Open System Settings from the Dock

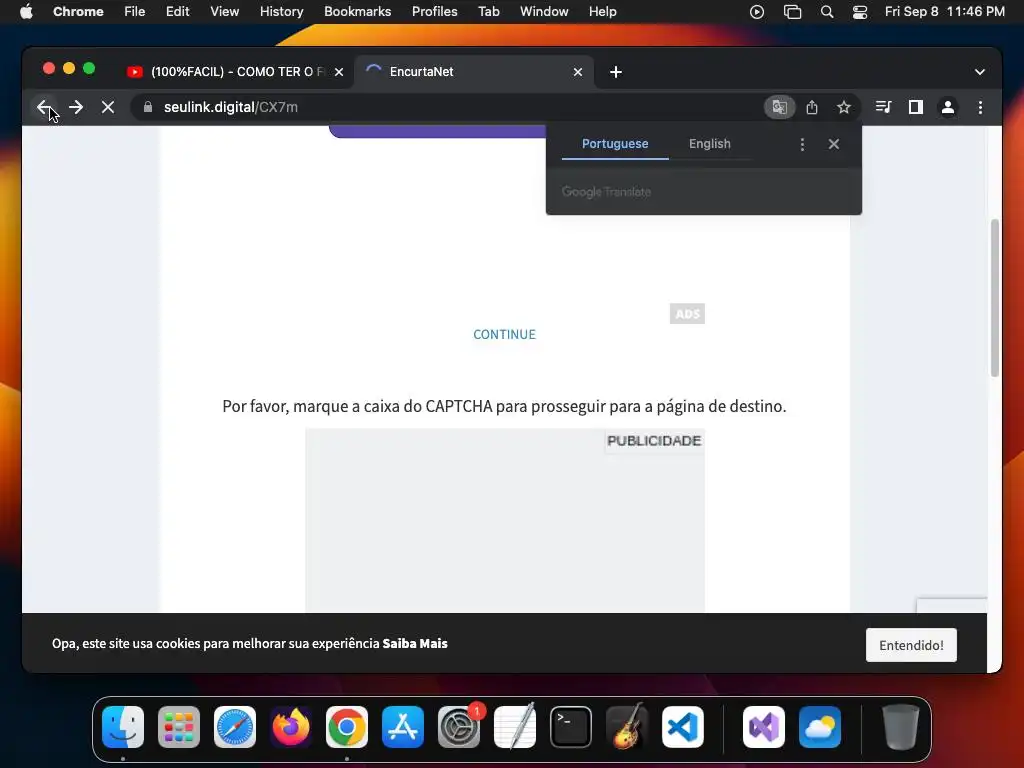(458, 727)
